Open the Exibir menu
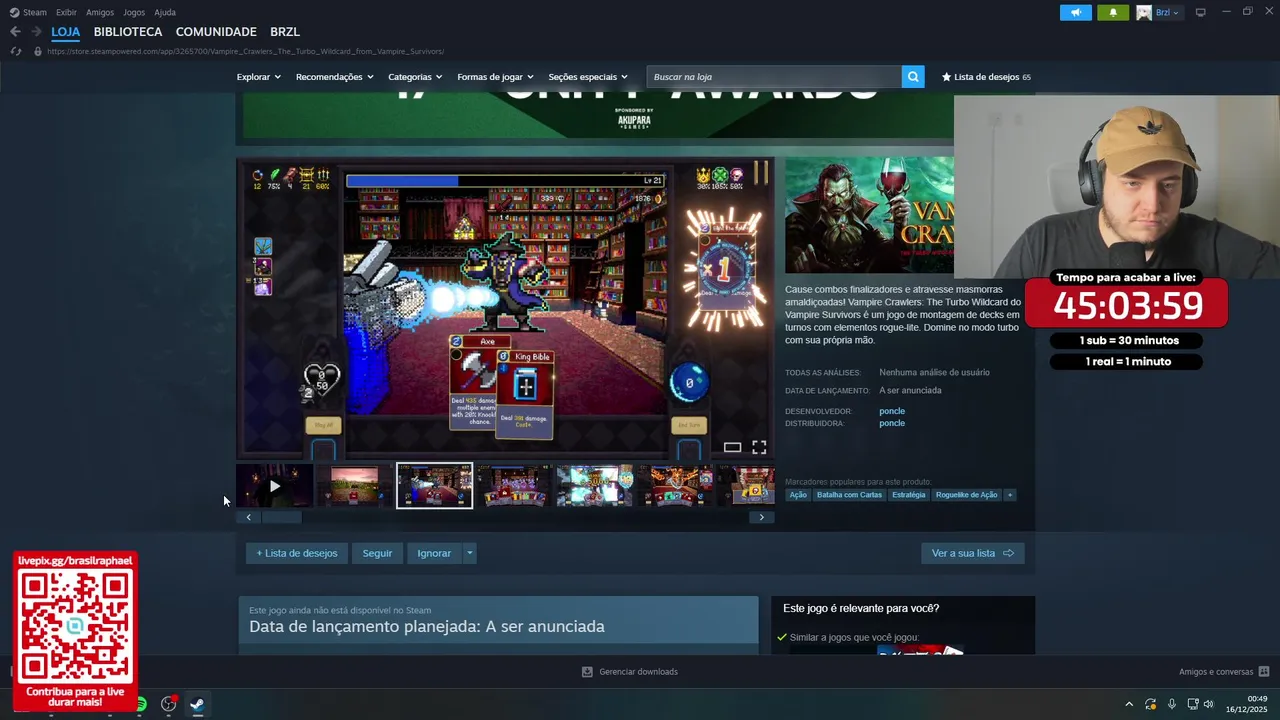 [66, 12]
